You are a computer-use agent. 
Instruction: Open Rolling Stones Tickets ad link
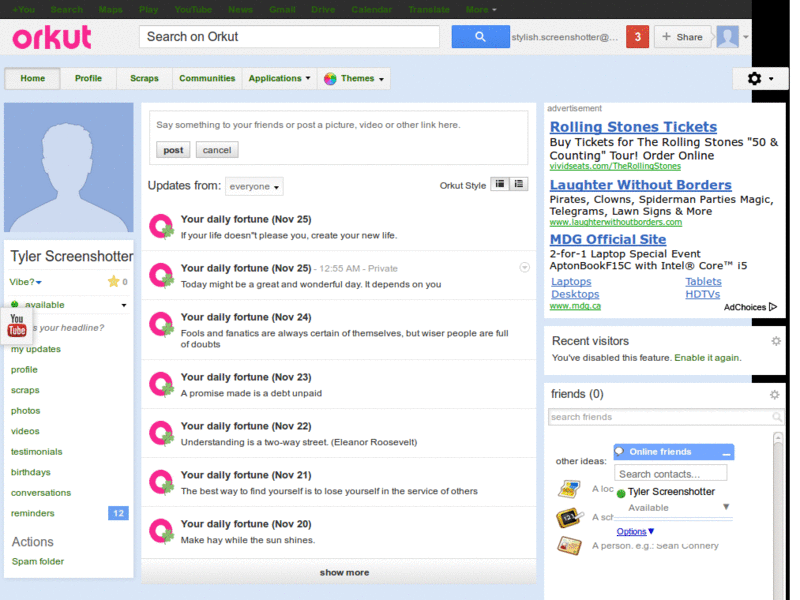click(x=633, y=127)
